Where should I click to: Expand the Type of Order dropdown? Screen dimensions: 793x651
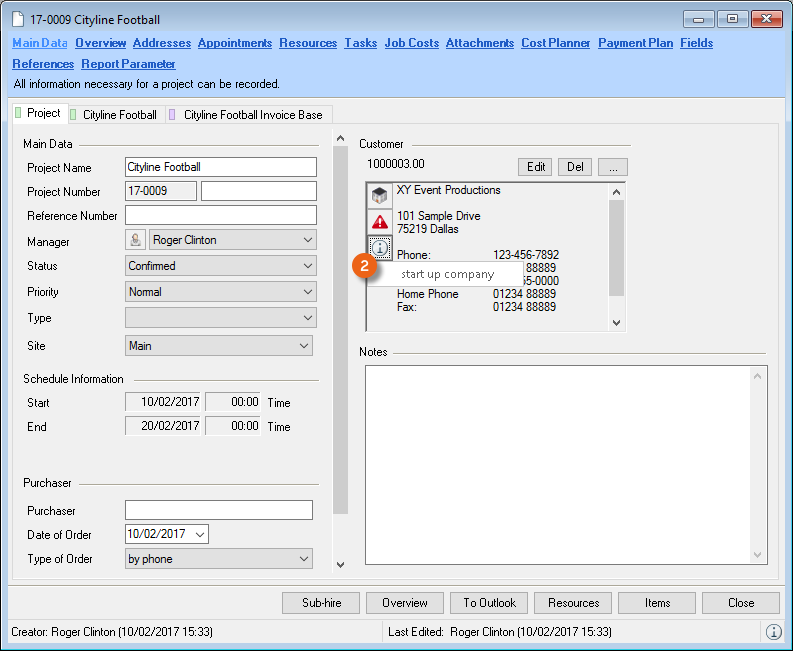click(302, 559)
